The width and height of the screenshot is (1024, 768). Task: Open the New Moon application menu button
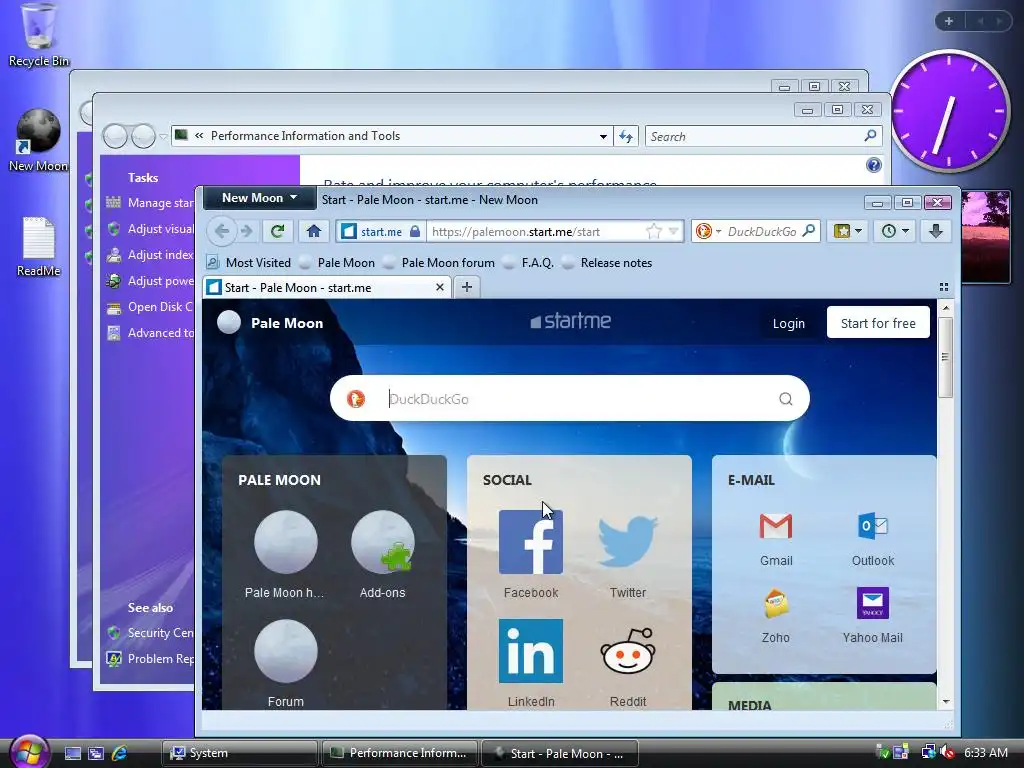pyautogui.click(x=259, y=198)
